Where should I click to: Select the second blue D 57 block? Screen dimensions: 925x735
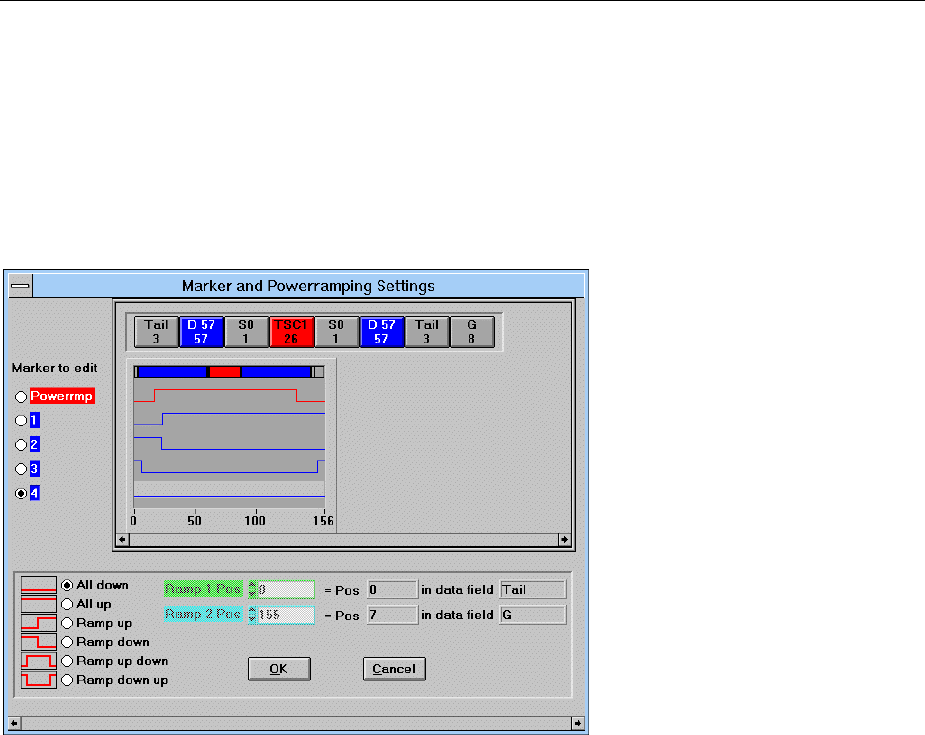[x=382, y=332]
